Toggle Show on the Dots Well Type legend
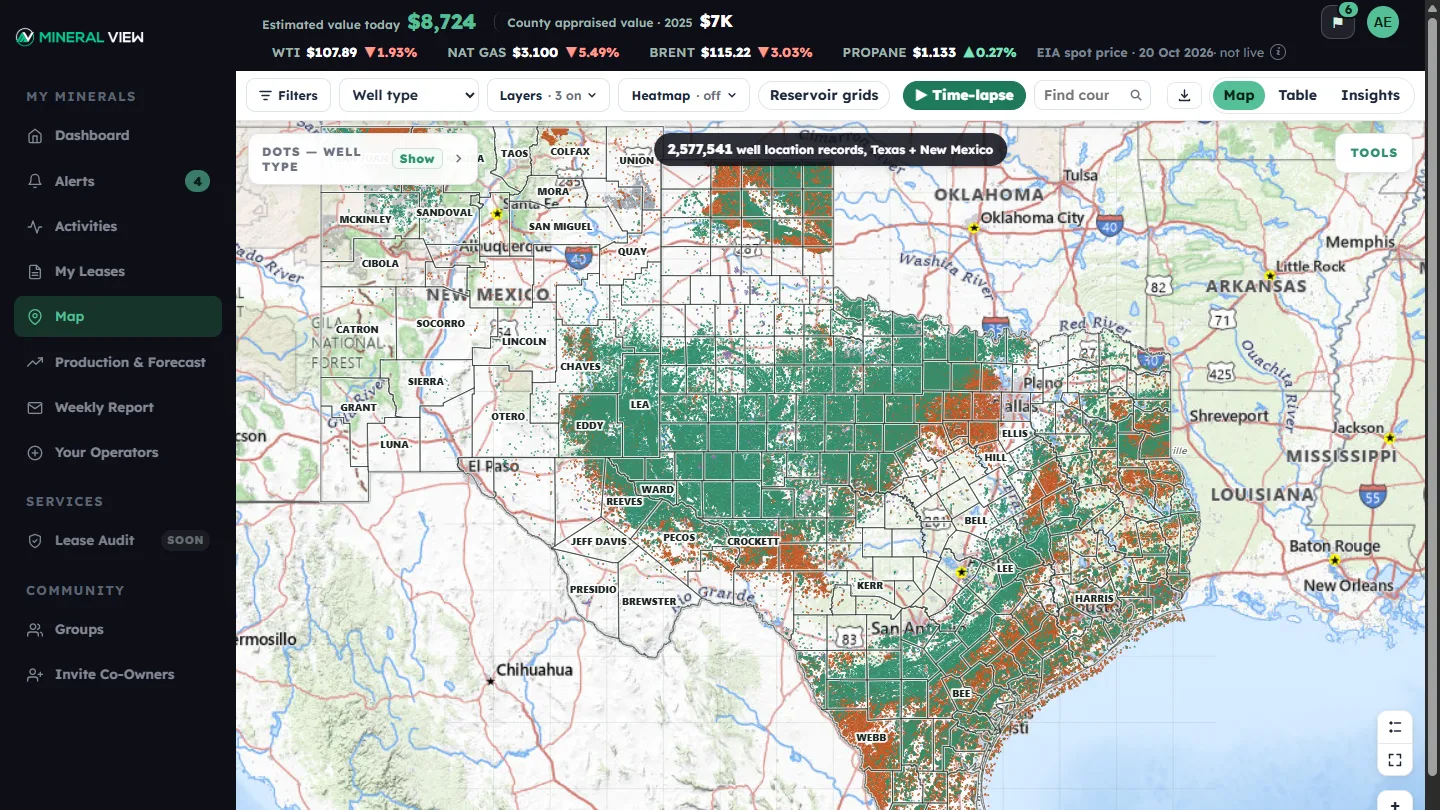The width and height of the screenshot is (1440, 810). pyautogui.click(x=417, y=158)
